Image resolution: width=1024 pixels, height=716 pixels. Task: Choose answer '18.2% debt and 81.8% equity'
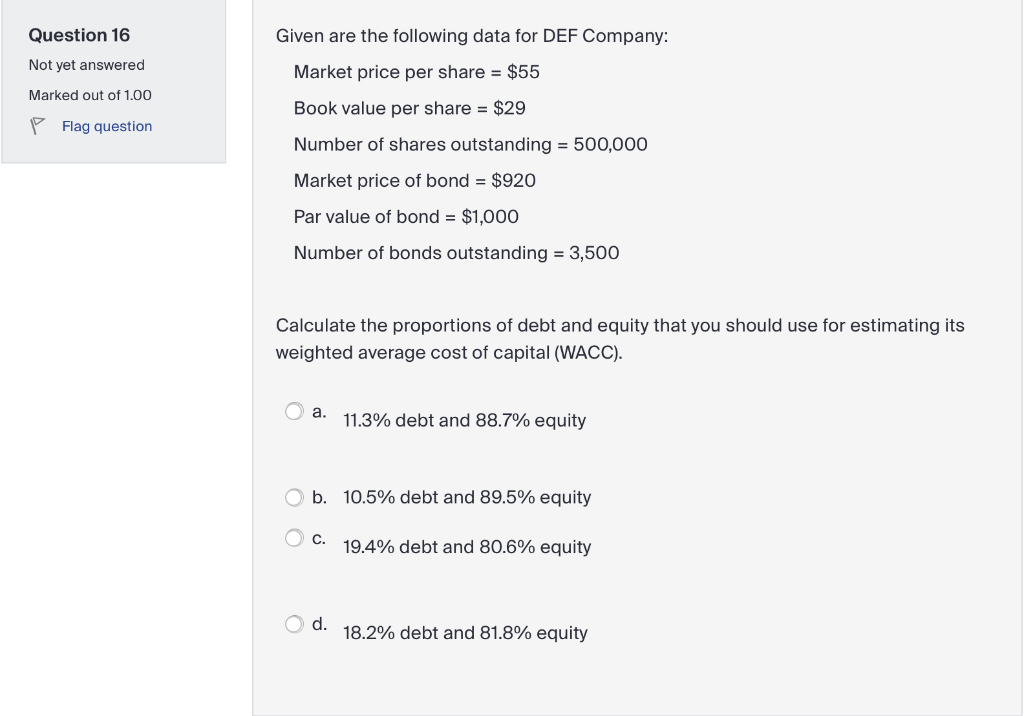[x=465, y=632]
